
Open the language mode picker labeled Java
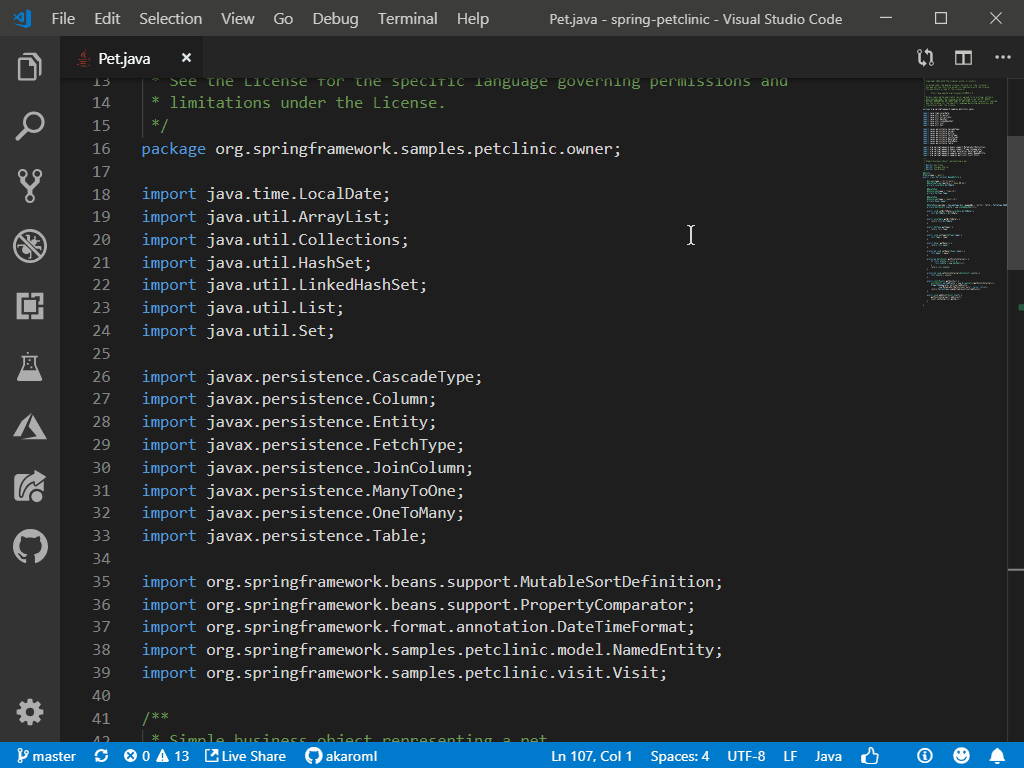pos(828,756)
